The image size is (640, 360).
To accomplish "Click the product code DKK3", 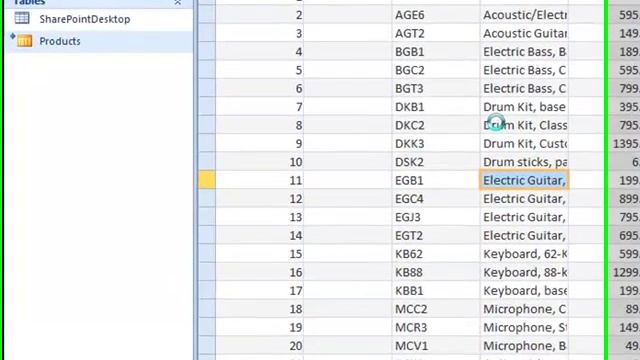I will (409, 144).
